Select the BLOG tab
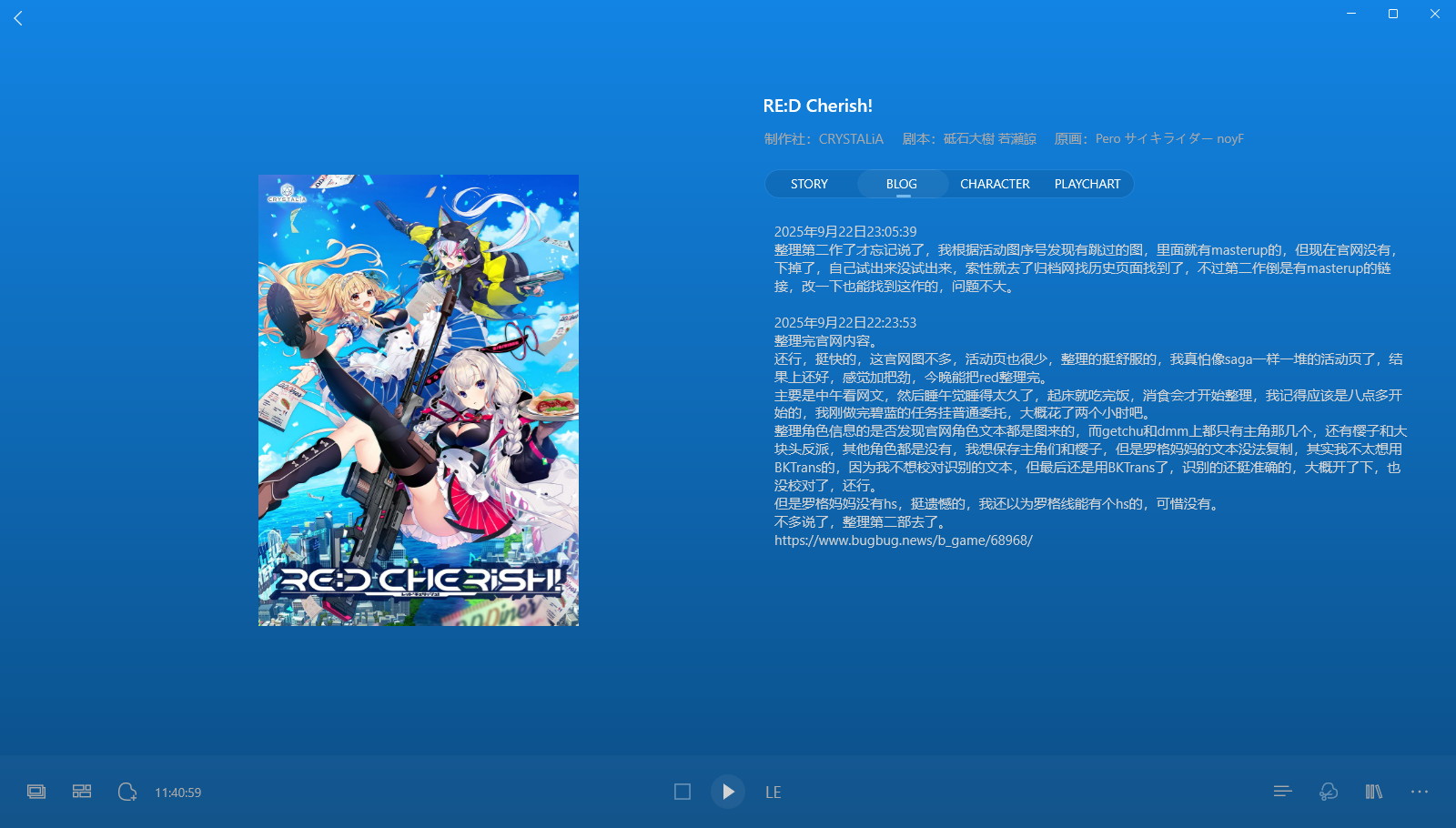The image size is (1456, 828). coord(901,184)
